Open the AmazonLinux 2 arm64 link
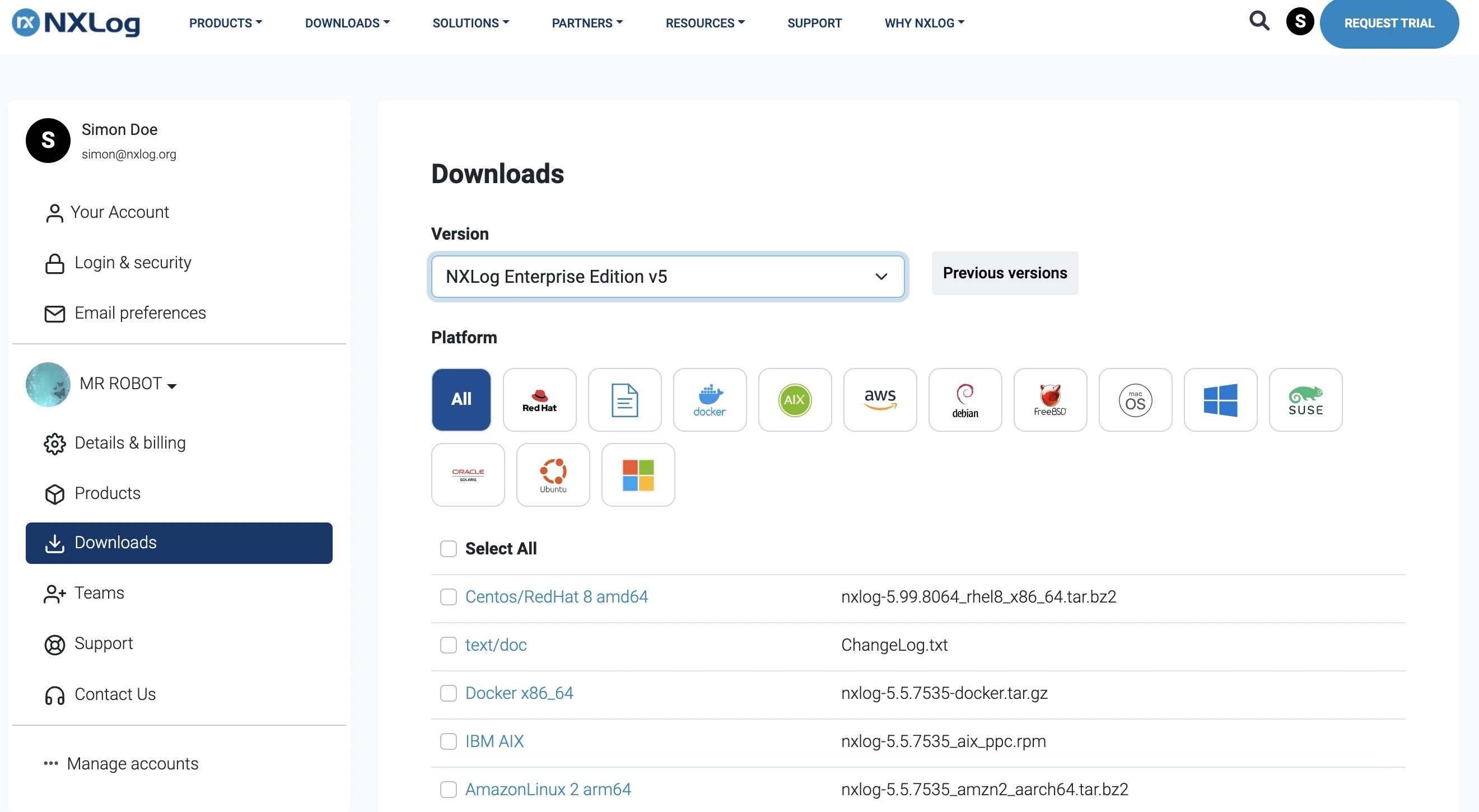The image size is (1479, 812). click(x=548, y=789)
